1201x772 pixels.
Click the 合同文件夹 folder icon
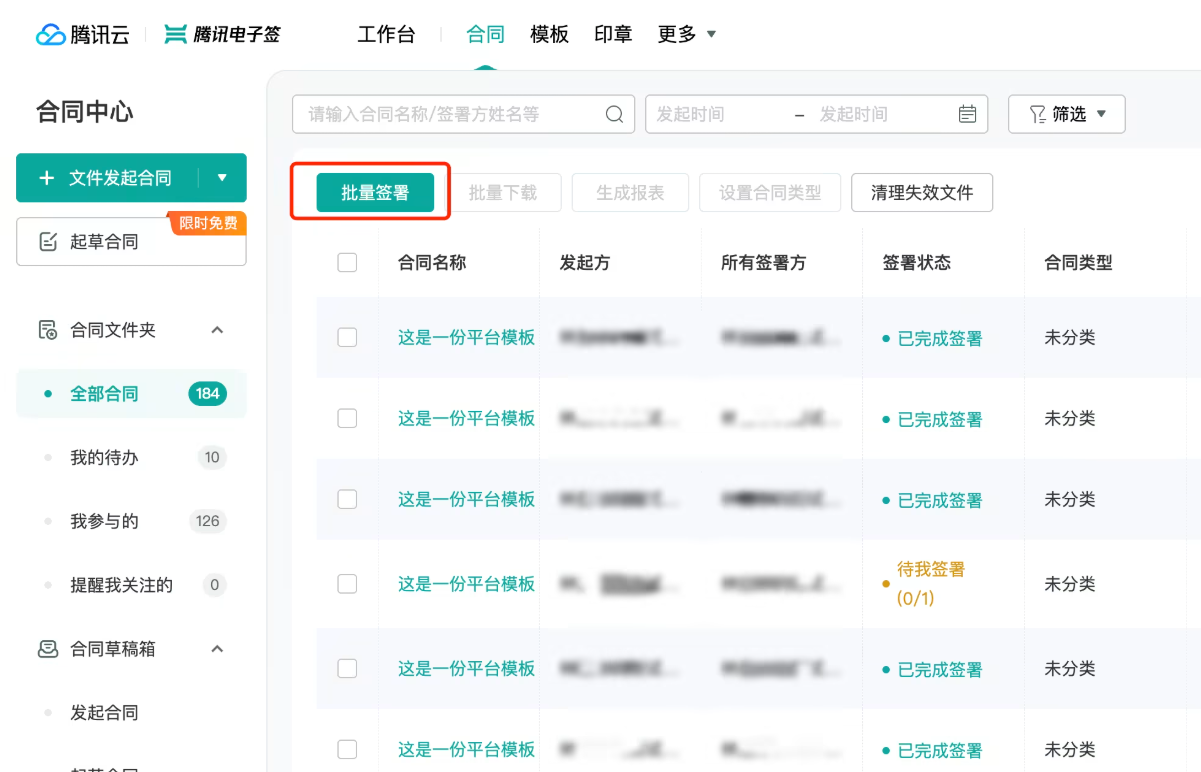47,330
